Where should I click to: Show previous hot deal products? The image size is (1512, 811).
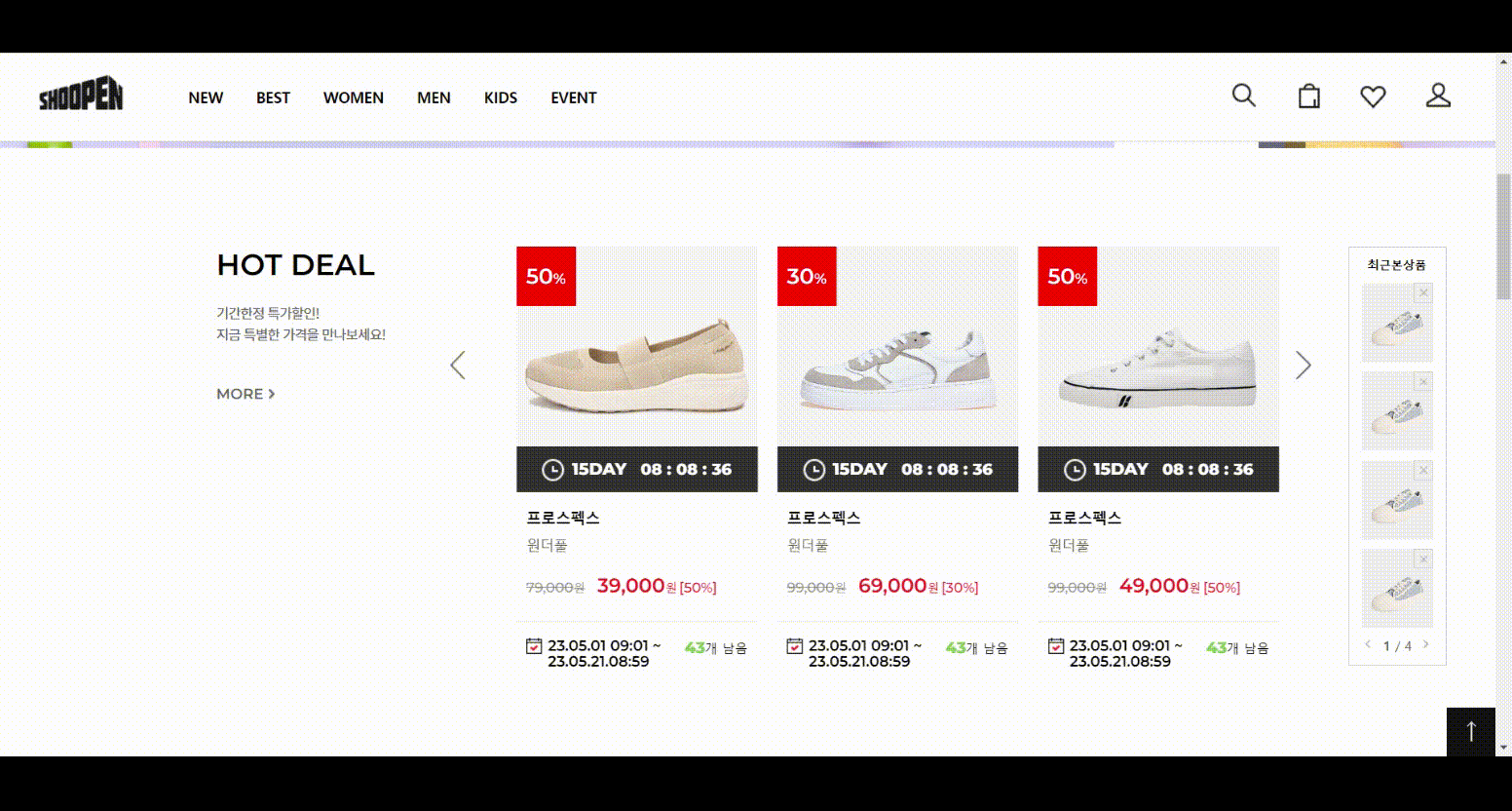coord(458,366)
